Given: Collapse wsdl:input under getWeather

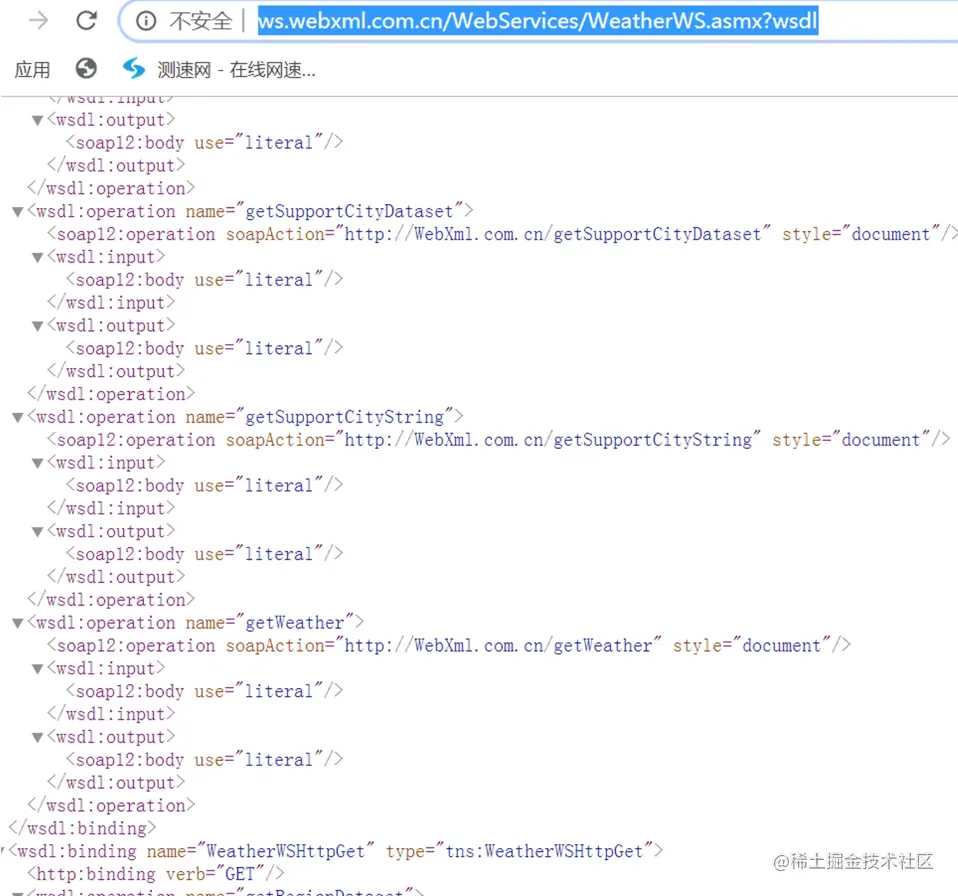Looking at the screenshot, I should (37, 669).
